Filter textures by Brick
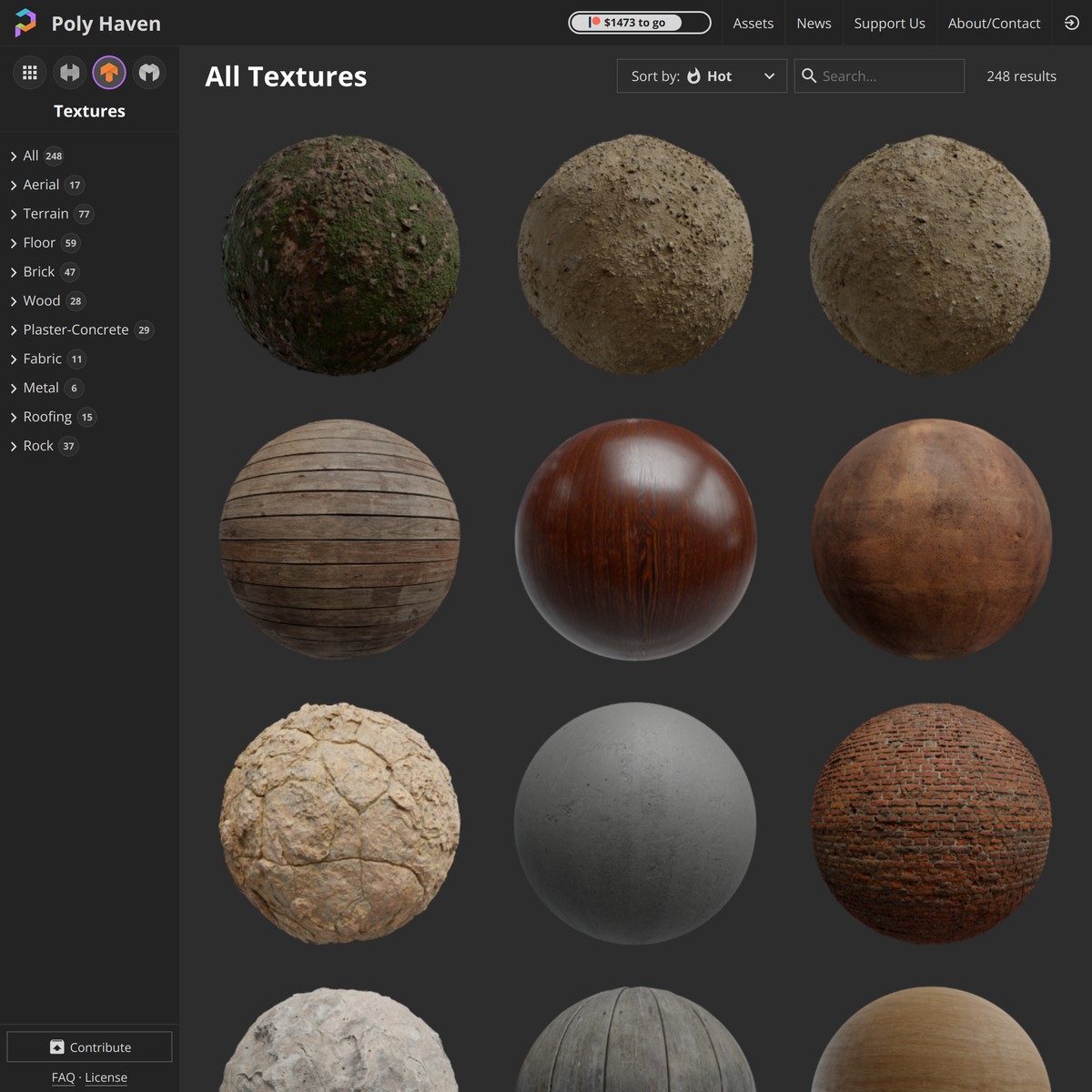Image resolution: width=1092 pixels, height=1092 pixels. pyautogui.click(x=38, y=271)
